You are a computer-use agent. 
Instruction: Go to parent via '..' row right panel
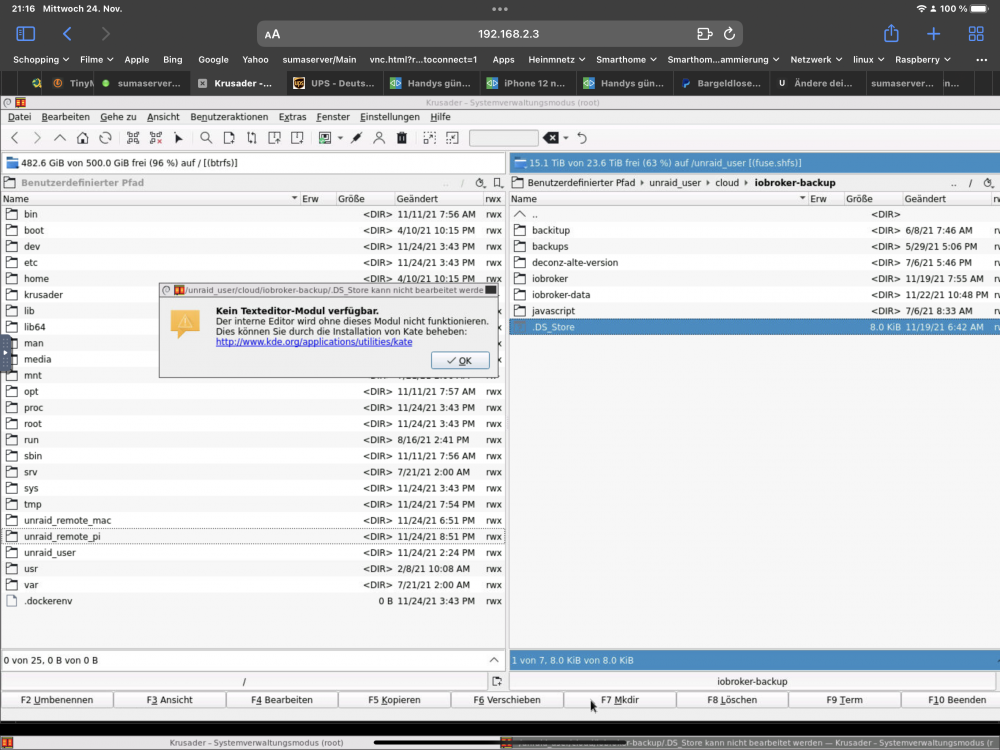[x=754, y=214]
